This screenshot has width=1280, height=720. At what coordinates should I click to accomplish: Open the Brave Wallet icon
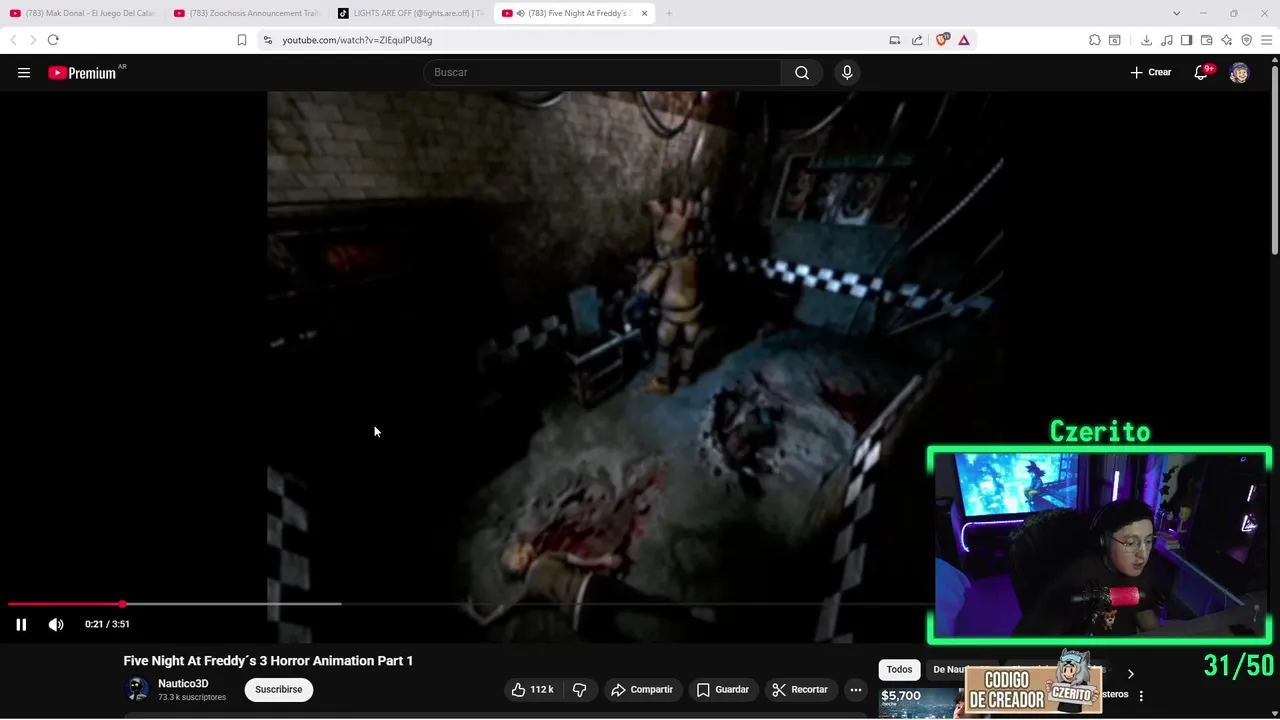click(x=1206, y=40)
